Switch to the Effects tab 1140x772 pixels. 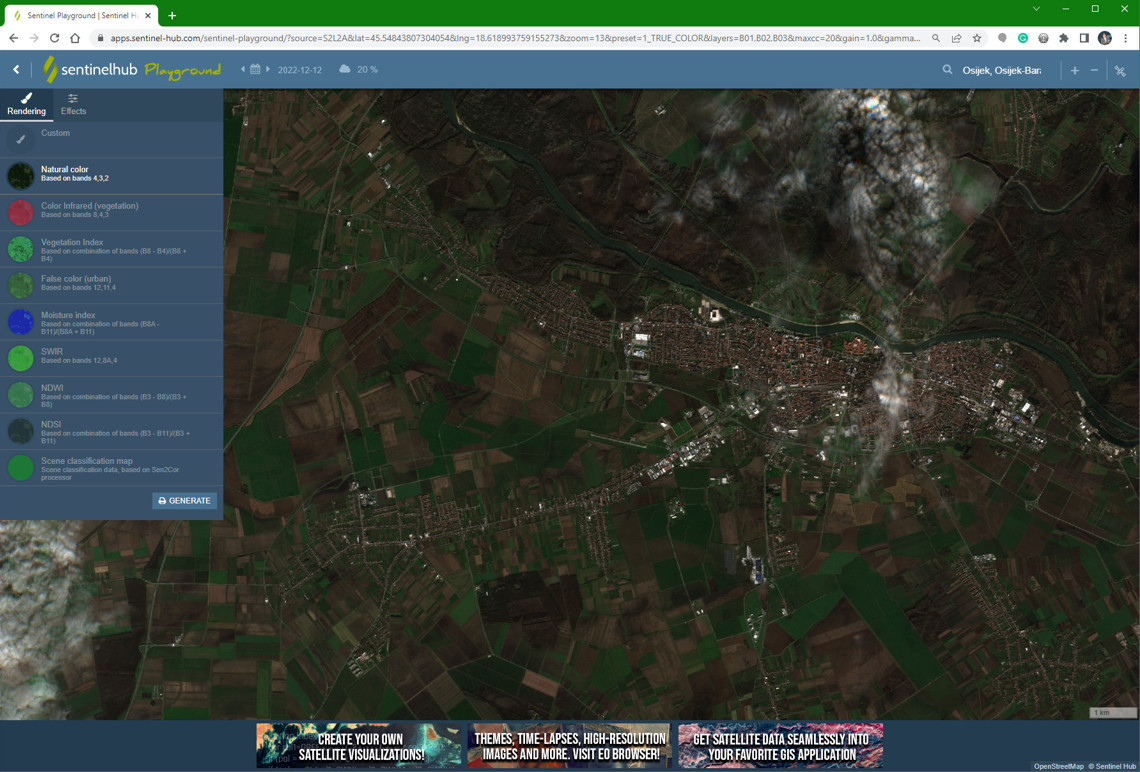point(73,105)
